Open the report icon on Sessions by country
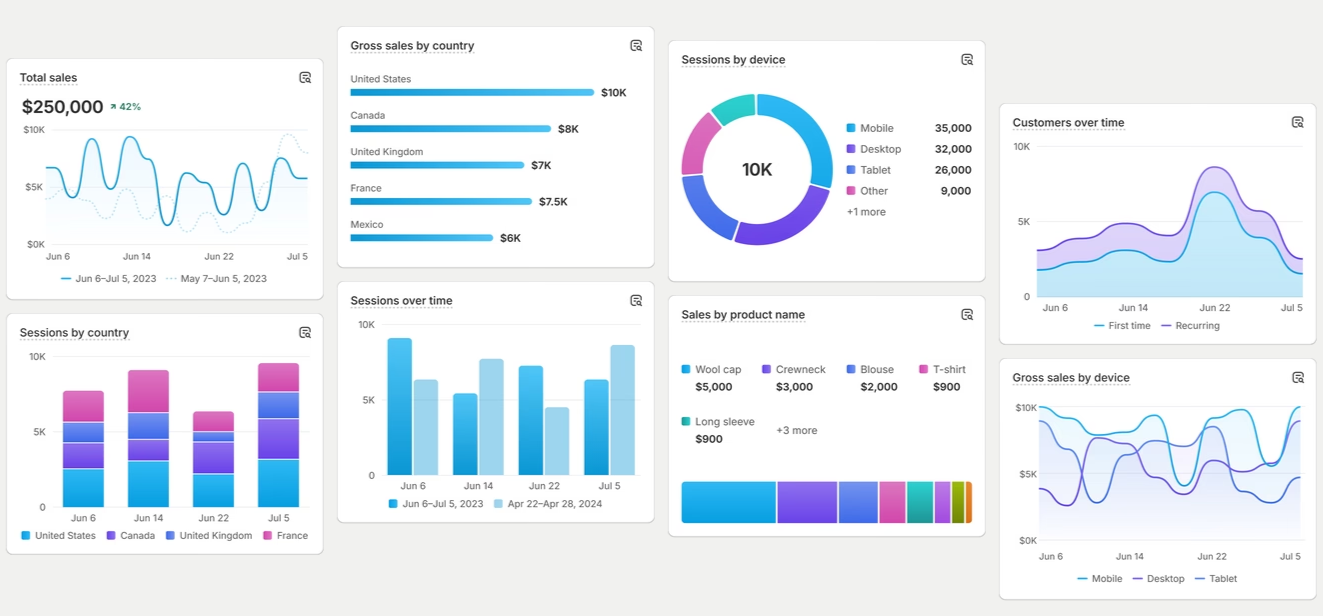This screenshot has height=616, width=1323. 305,333
